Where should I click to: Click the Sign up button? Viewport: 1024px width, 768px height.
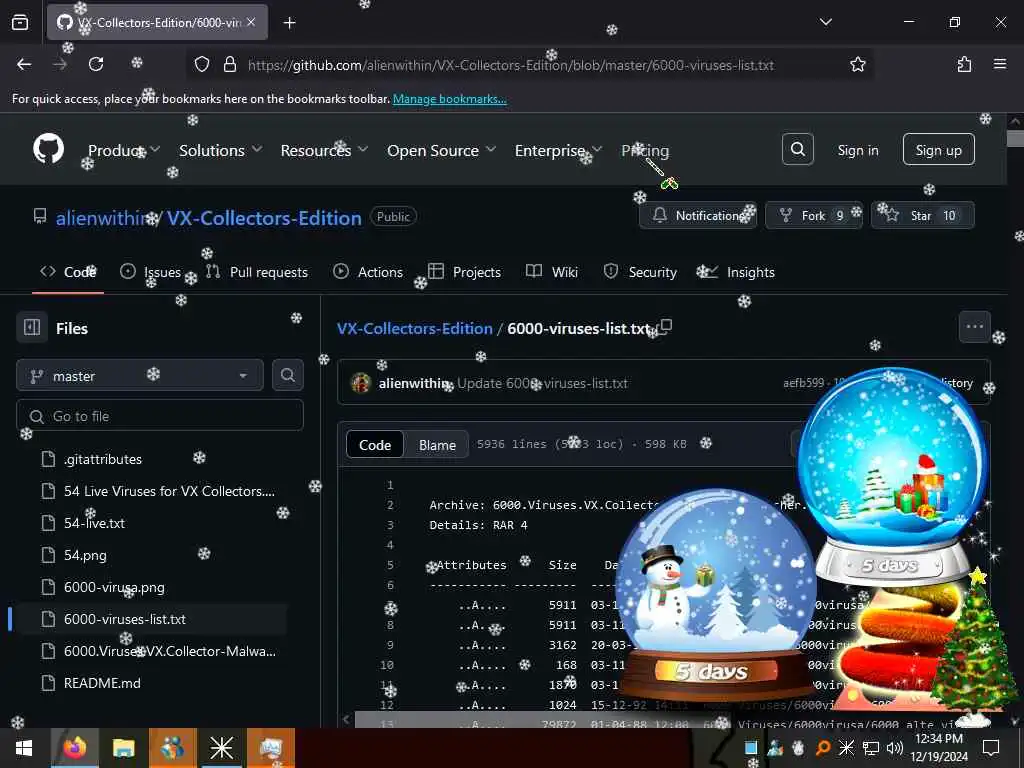point(938,150)
